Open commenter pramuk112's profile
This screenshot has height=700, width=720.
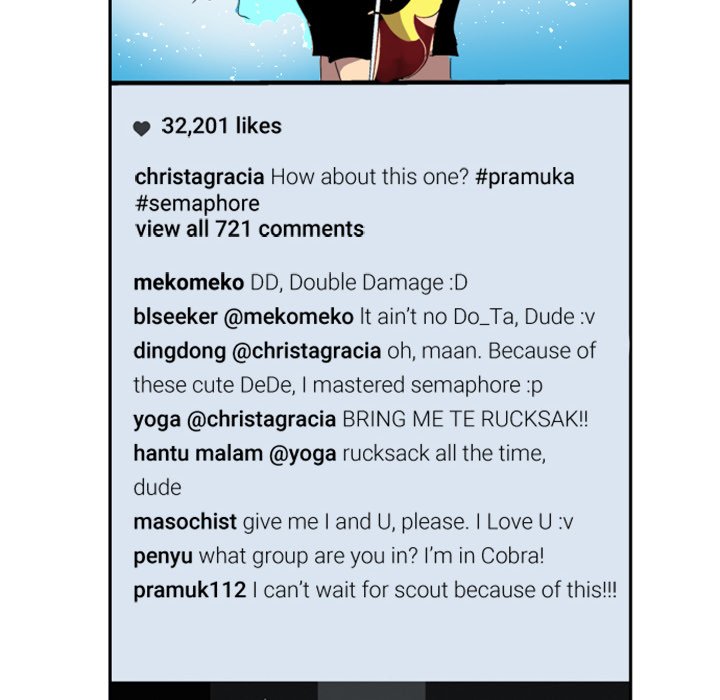tap(189, 590)
